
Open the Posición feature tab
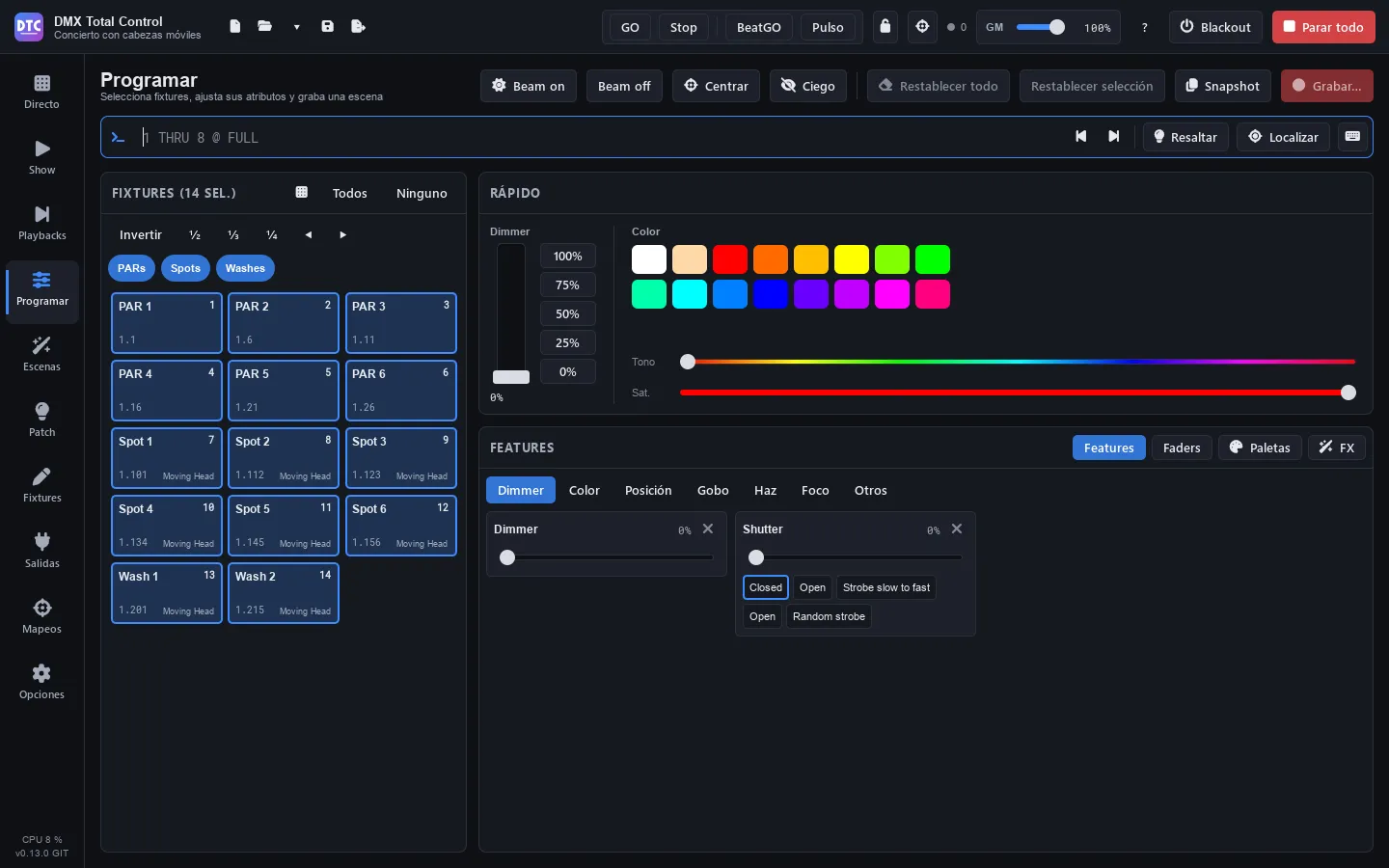pyautogui.click(x=648, y=490)
